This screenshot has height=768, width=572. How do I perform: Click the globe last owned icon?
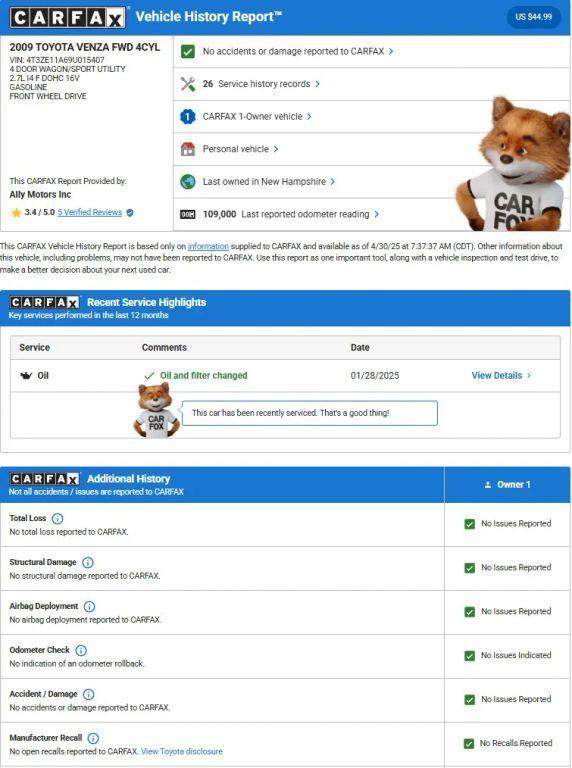pyautogui.click(x=188, y=182)
